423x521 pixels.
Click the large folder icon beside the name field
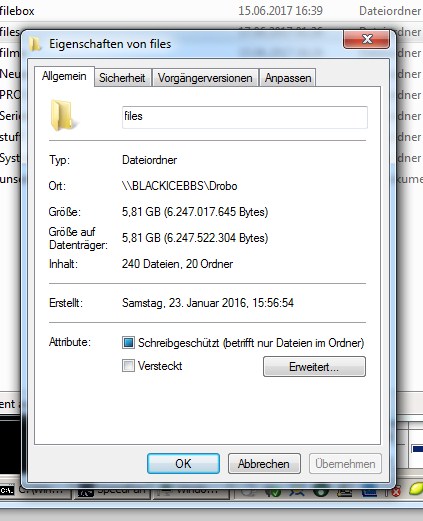click(x=63, y=115)
